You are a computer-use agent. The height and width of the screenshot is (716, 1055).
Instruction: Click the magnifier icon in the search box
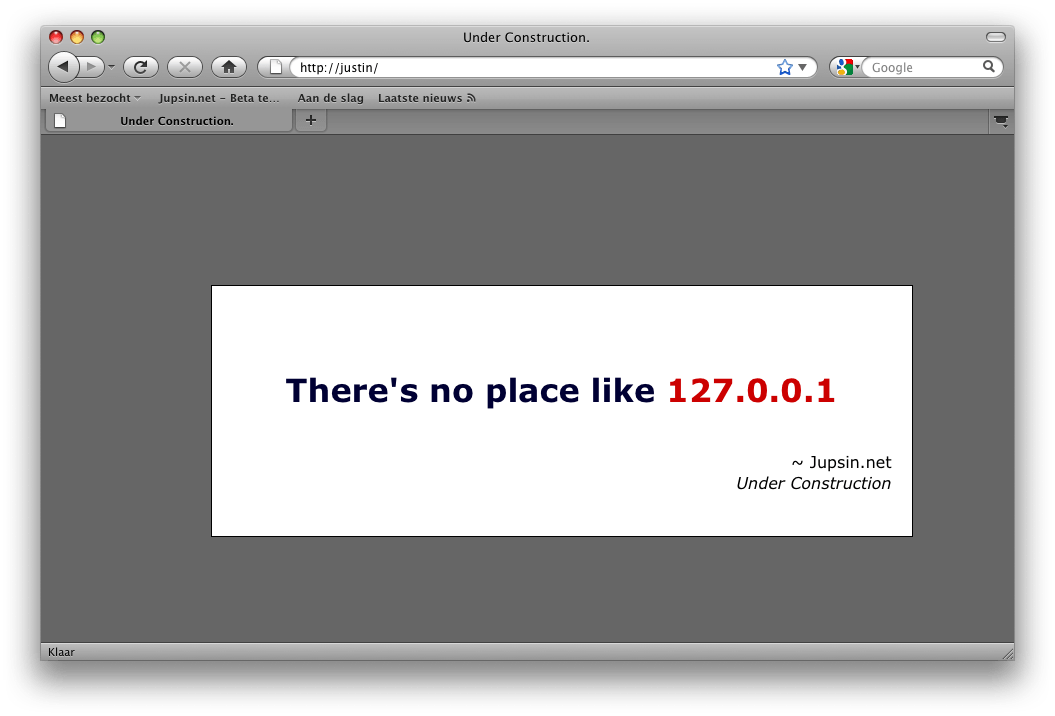point(989,67)
